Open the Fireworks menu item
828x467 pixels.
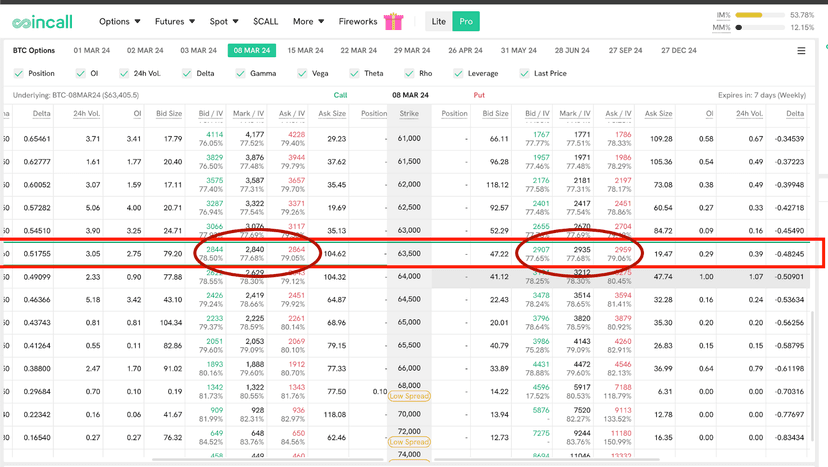click(x=358, y=22)
